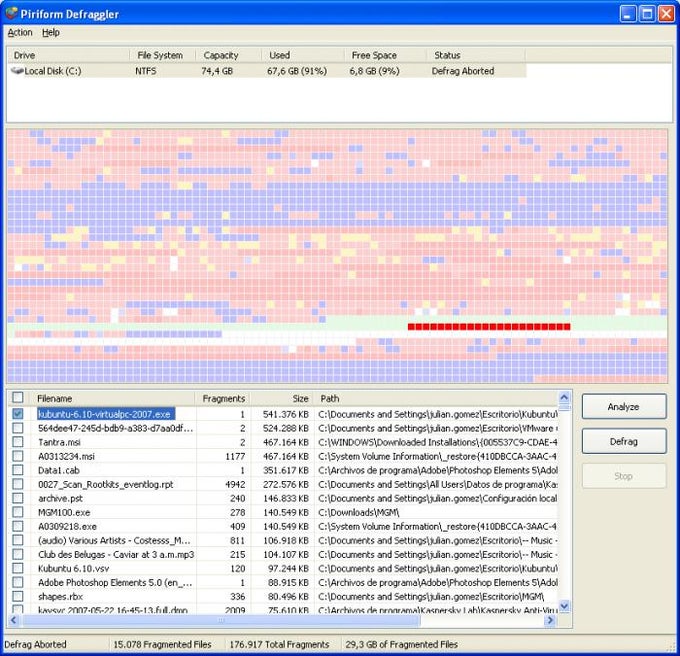Image resolution: width=680 pixels, height=656 pixels.
Task: Select the archive.pst filename
Action: tap(60, 499)
